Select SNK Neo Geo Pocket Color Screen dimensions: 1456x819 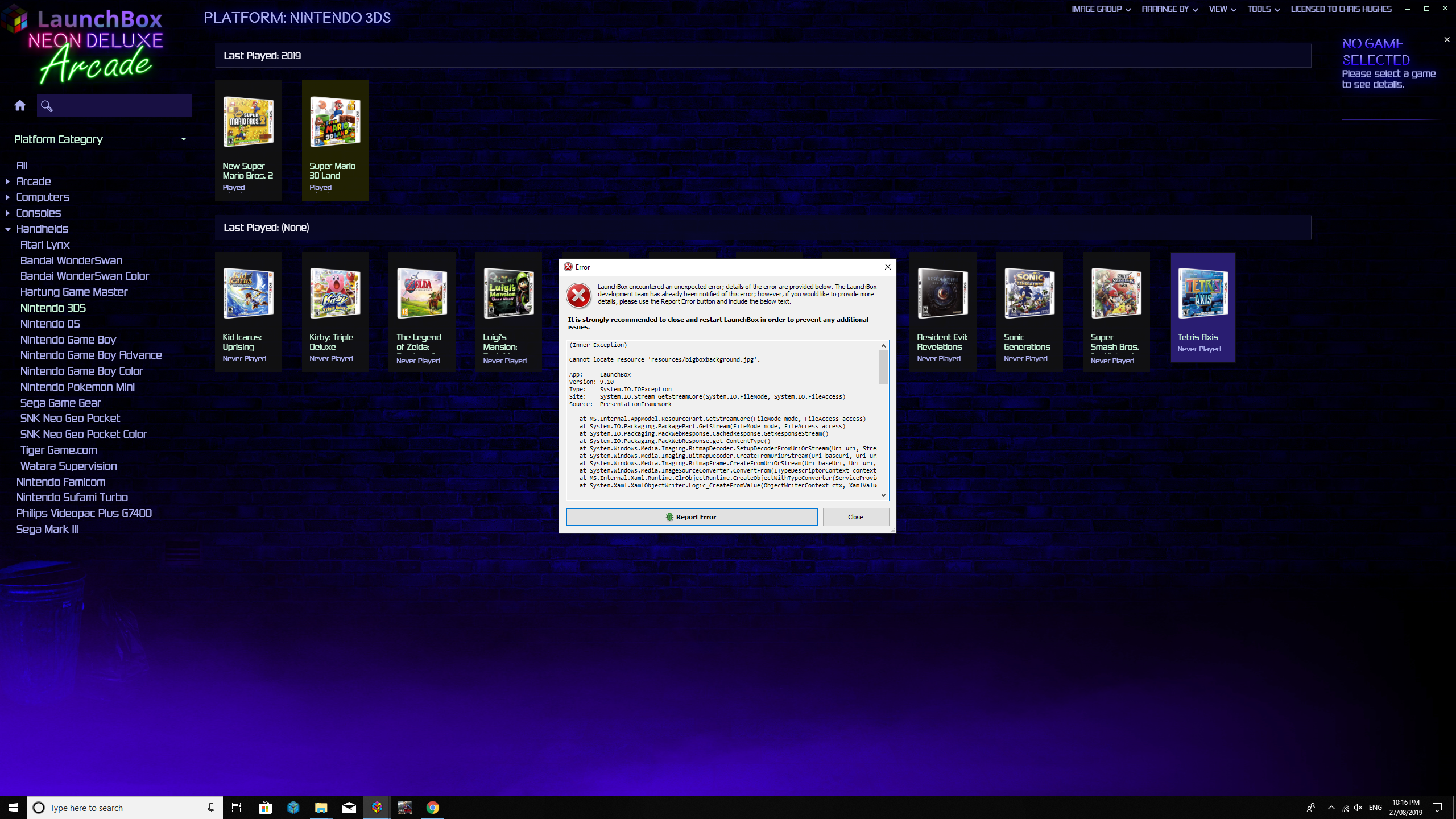84,434
